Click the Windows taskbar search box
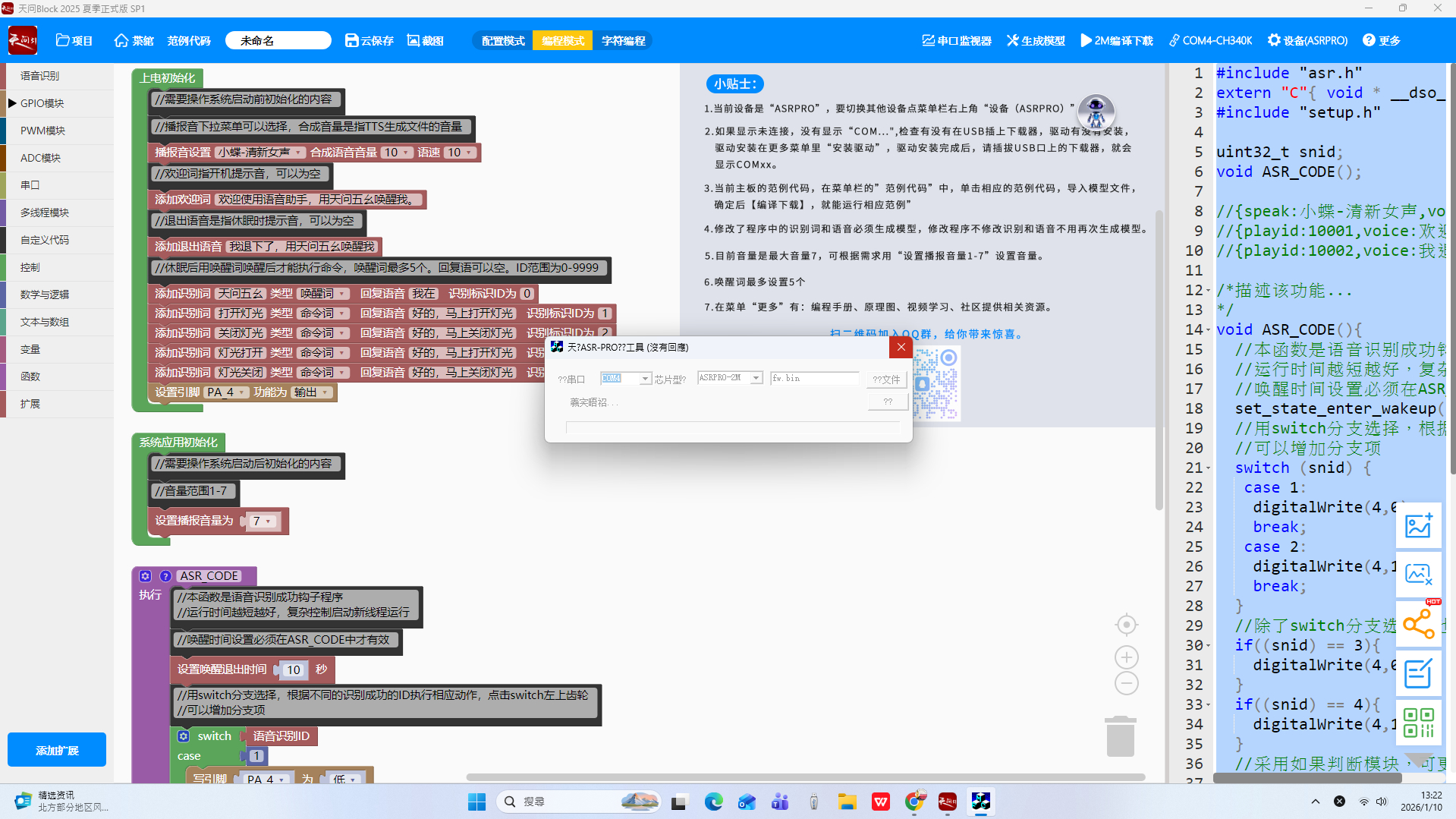The width and height of the screenshot is (1456, 819). [578, 802]
